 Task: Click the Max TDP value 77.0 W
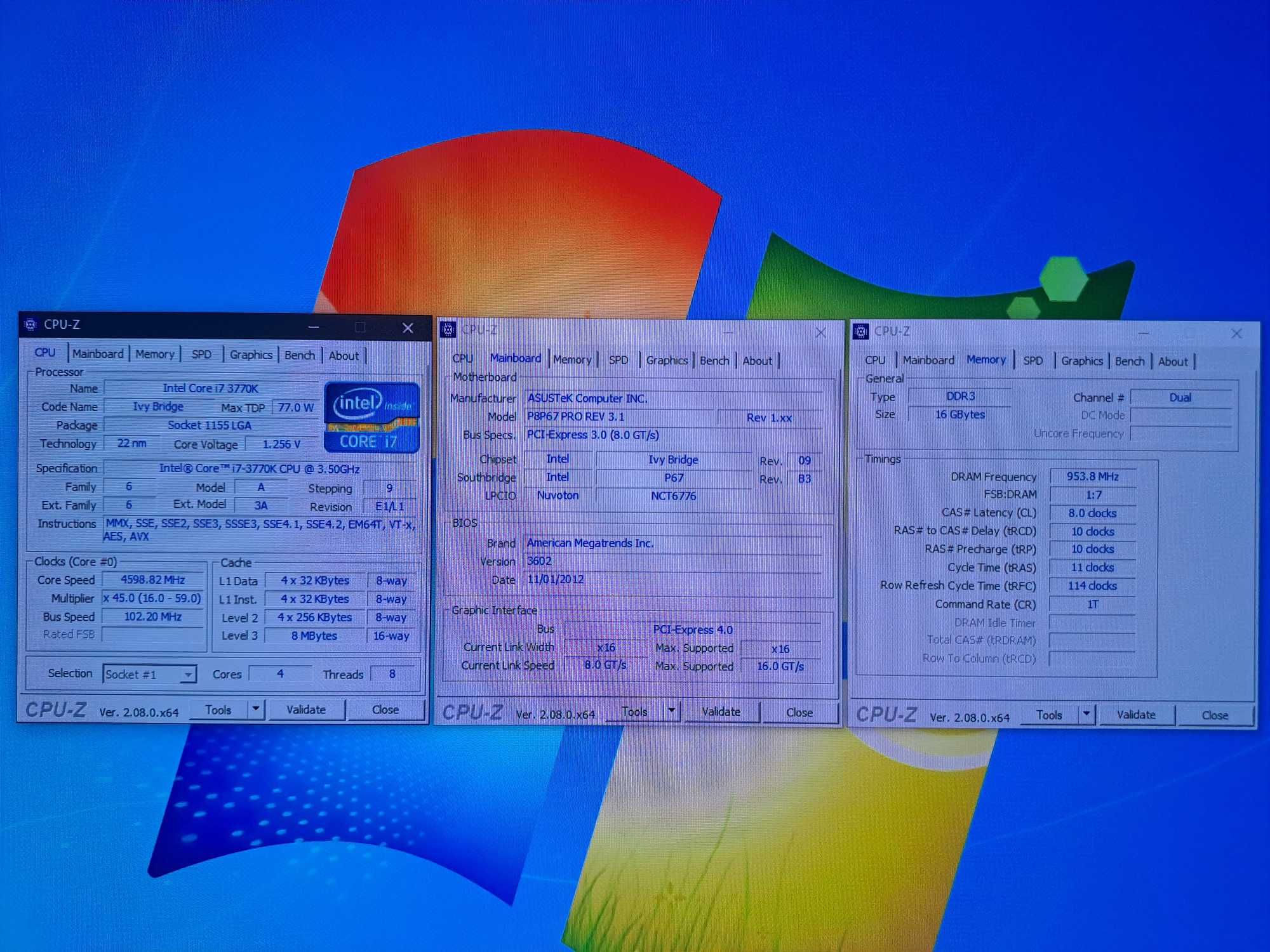295,407
